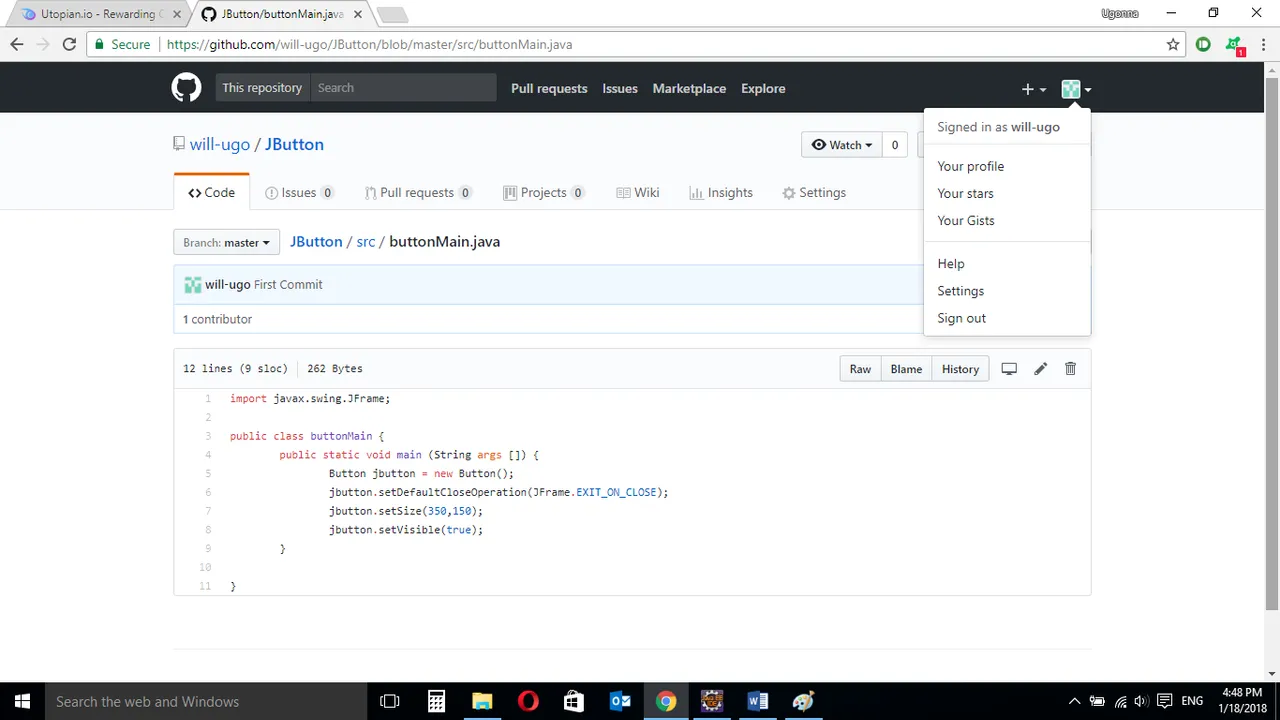Open Blame view
The image size is (1280, 720).
(906, 369)
